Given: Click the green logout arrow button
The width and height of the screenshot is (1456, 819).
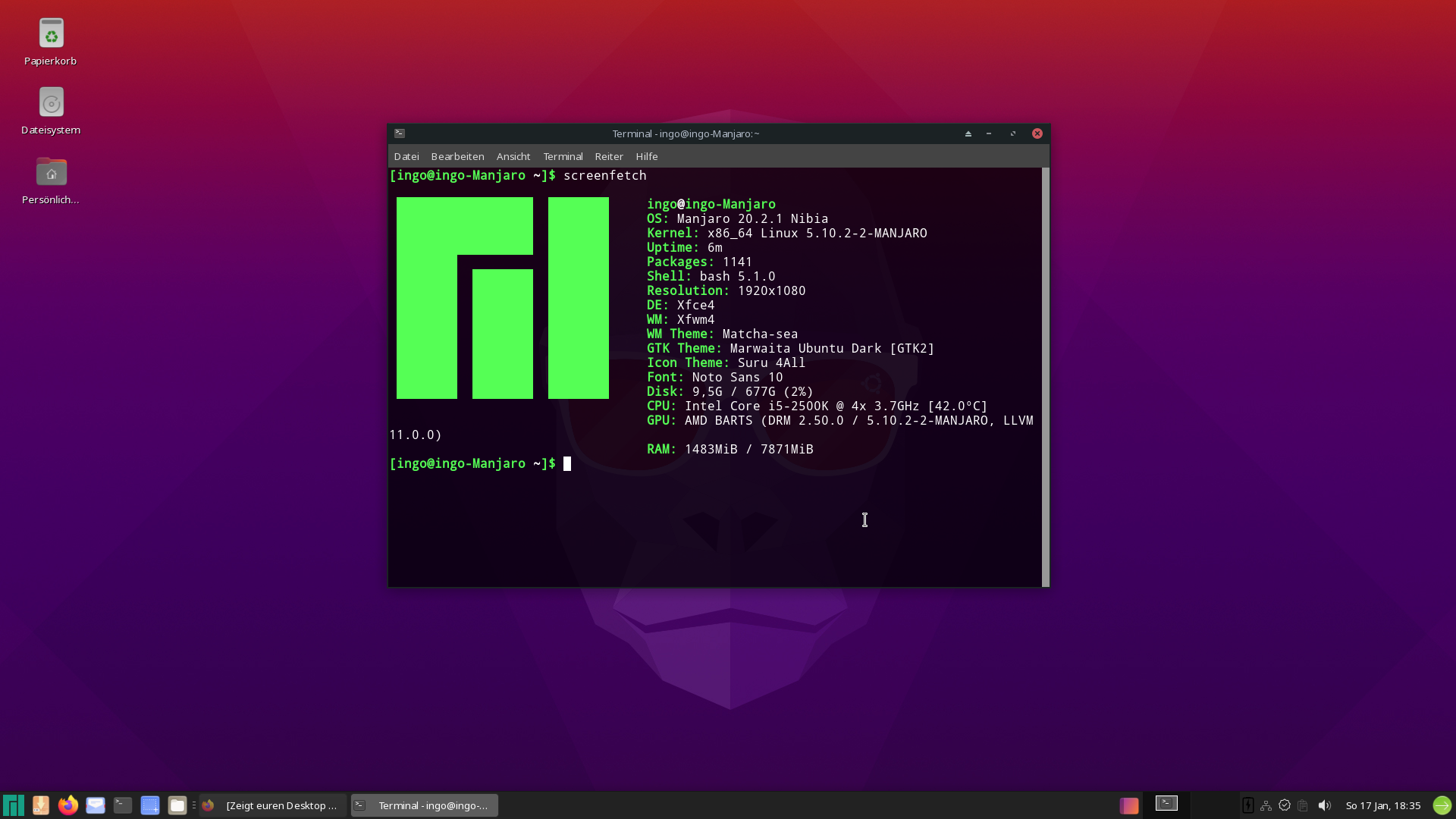Looking at the screenshot, I should [1442, 805].
